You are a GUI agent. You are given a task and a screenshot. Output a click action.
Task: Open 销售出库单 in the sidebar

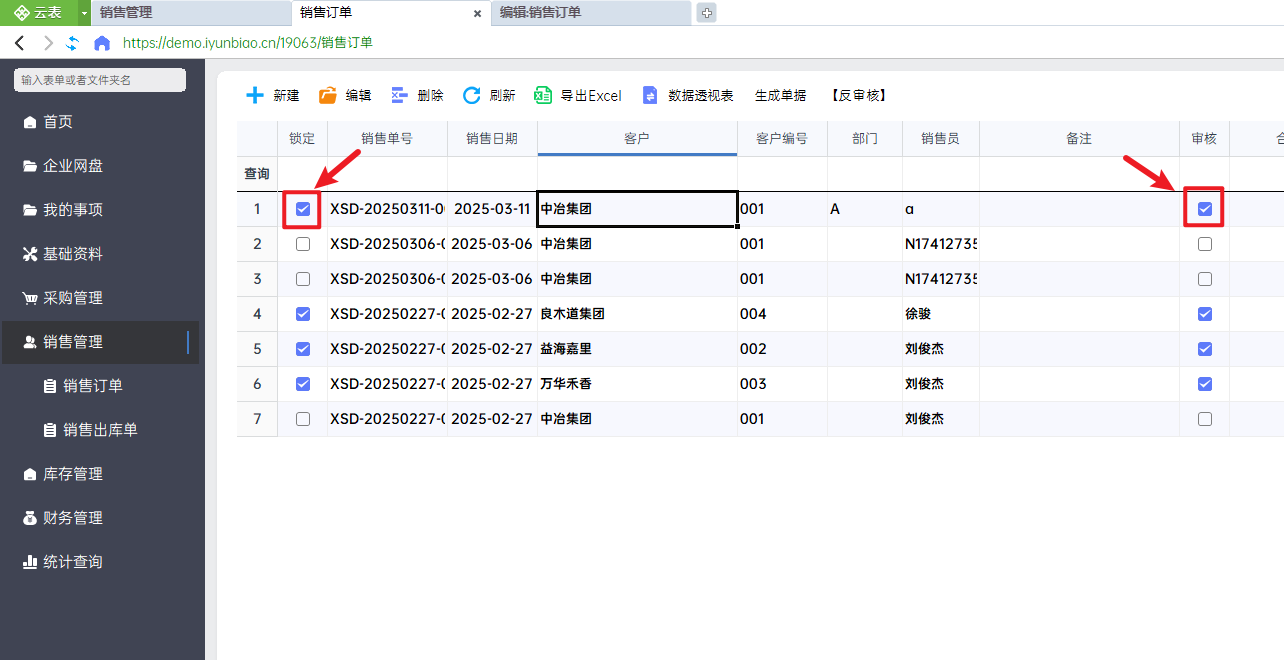(x=100, y=430)
